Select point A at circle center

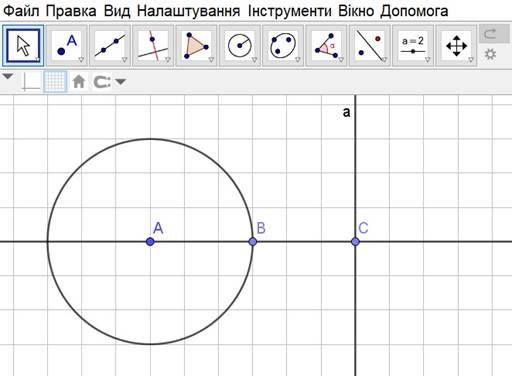150,242
